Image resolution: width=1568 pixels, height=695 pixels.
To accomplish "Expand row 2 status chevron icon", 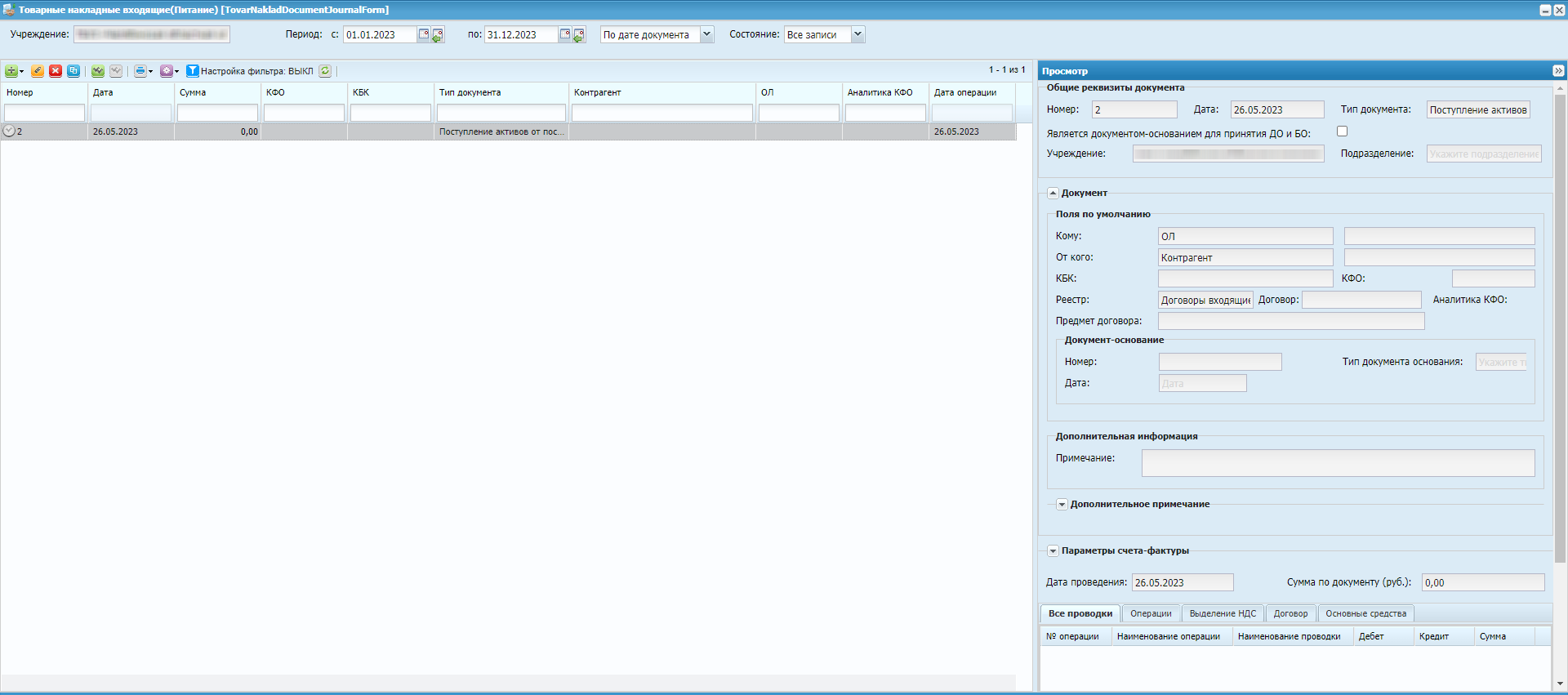I will tap(9, 131).
